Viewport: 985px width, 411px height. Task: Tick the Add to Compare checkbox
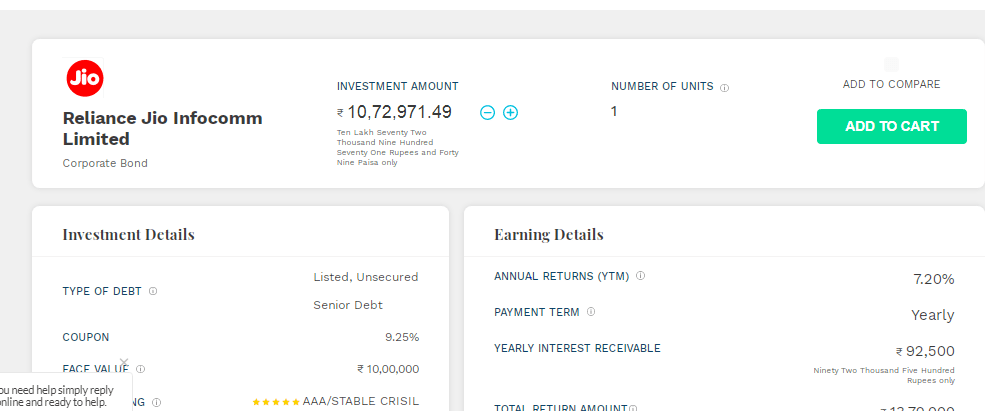891,64
